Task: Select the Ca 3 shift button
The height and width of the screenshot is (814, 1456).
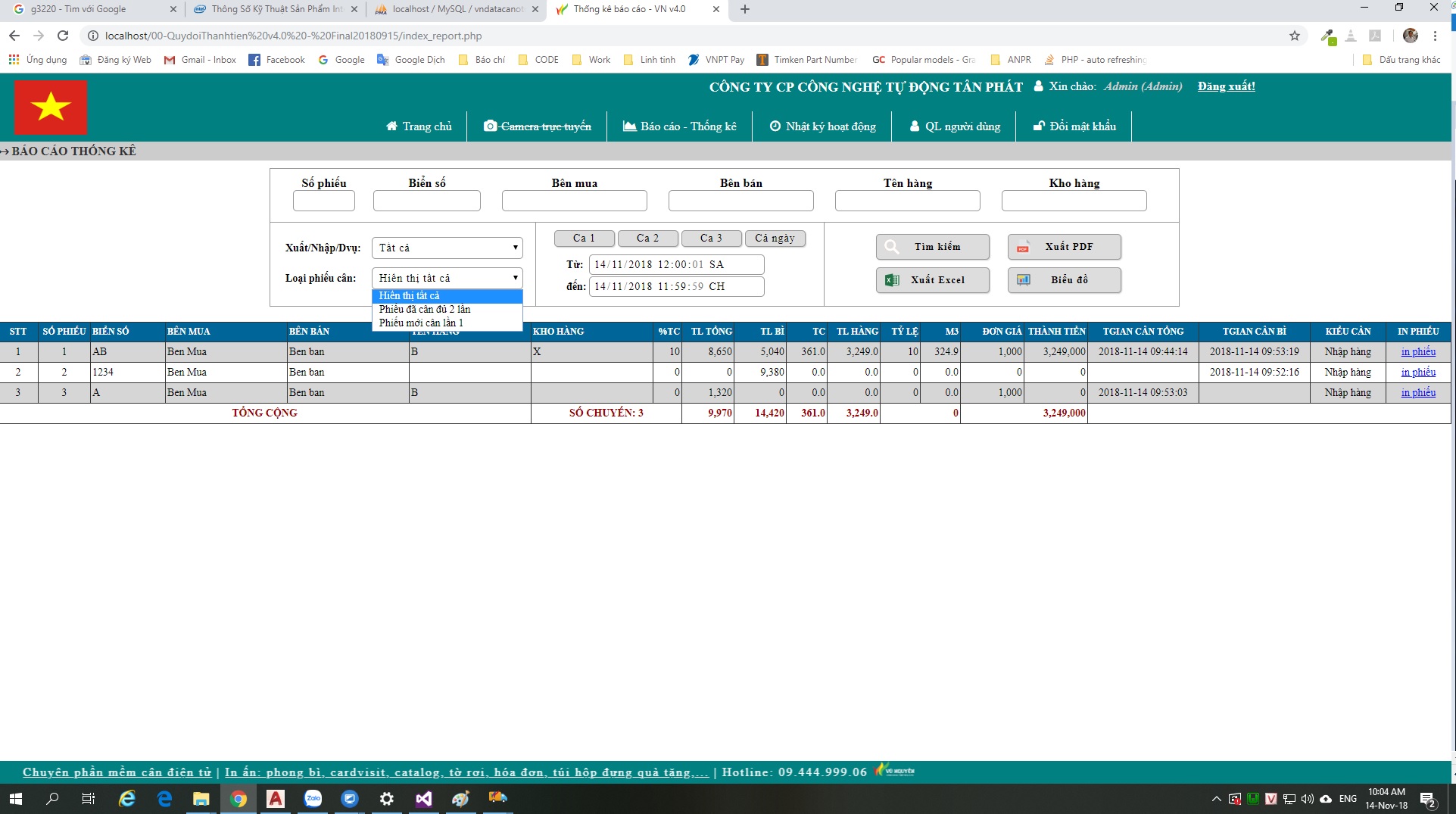Action: [712, 239]
